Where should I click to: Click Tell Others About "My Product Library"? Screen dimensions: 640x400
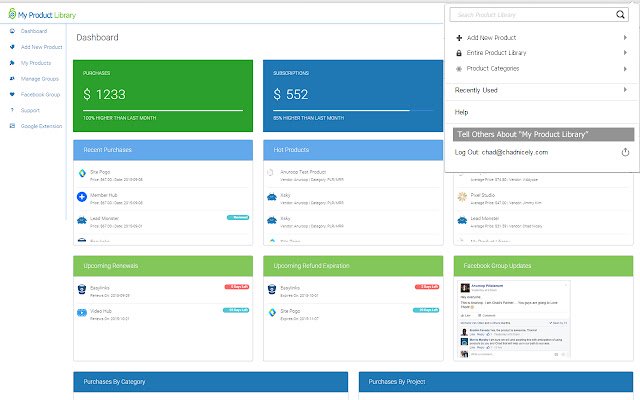click(543, 134)
